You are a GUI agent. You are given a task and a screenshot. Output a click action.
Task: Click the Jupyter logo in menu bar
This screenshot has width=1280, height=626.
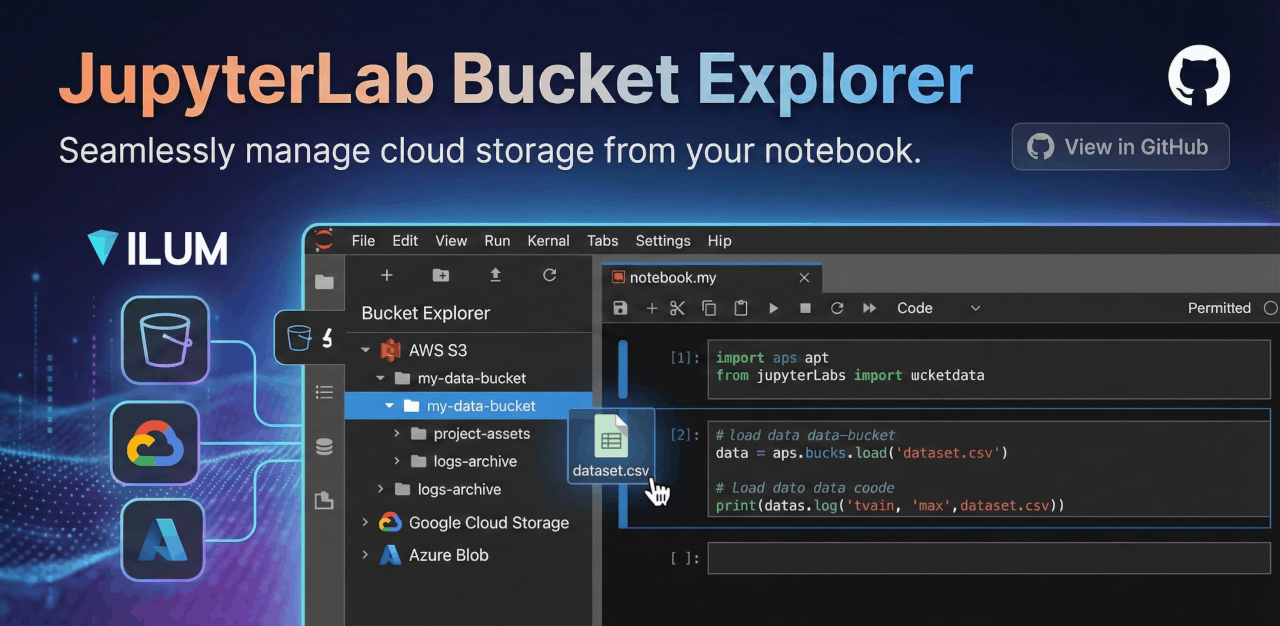(x=322, y=240)
